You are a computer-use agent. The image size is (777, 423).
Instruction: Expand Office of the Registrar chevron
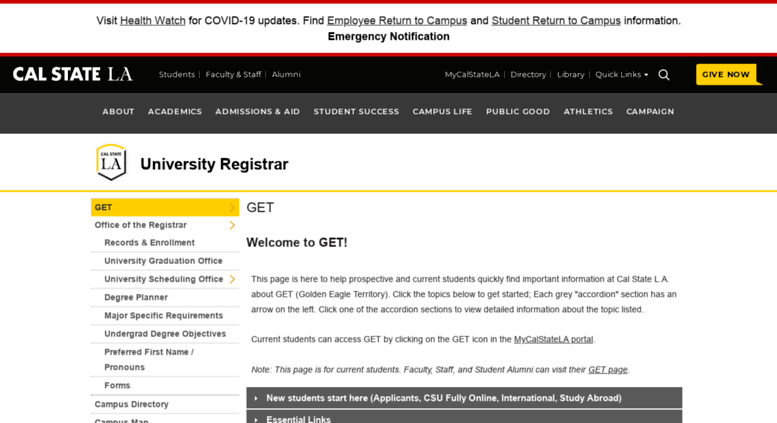[232, 225]
